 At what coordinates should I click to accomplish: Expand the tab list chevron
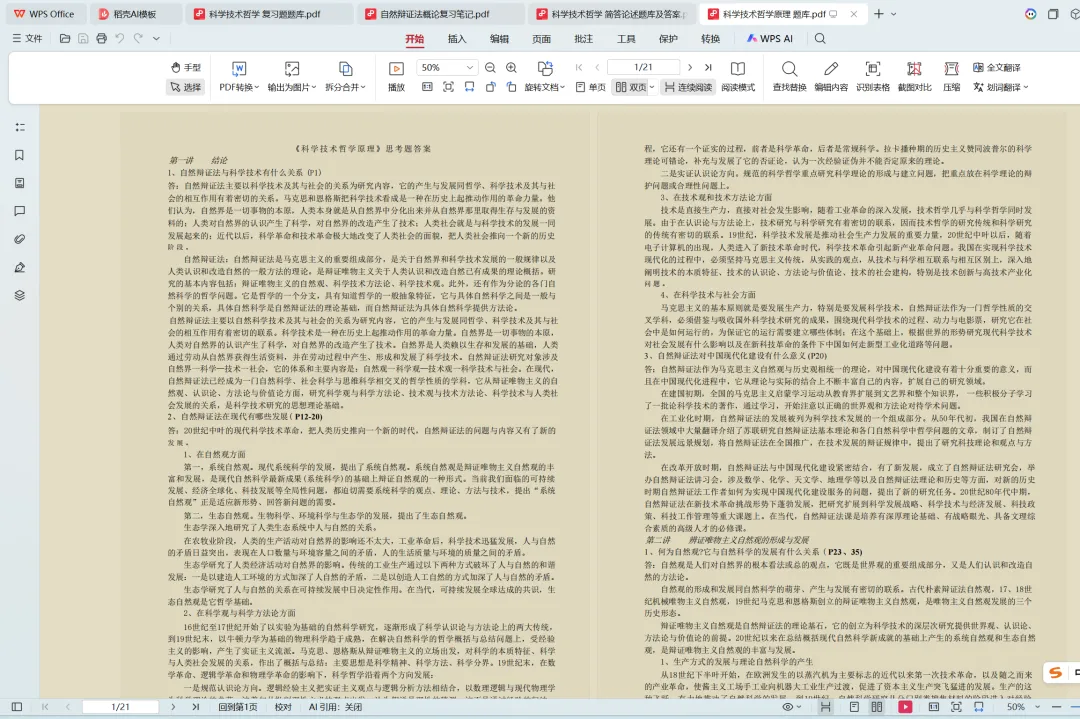tap(893, 14)
